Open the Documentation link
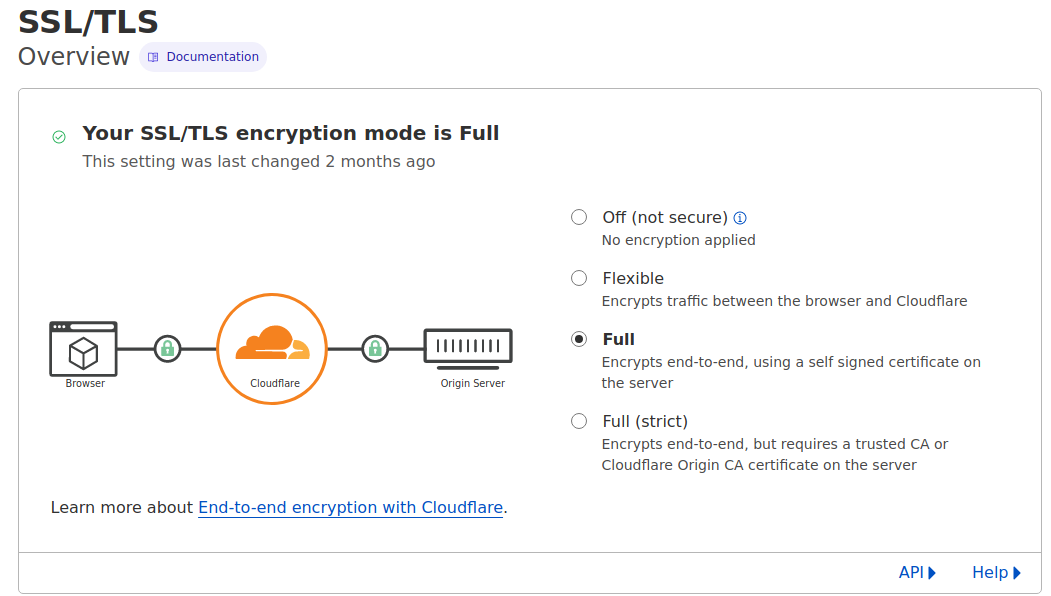 (x=203, y=57)
